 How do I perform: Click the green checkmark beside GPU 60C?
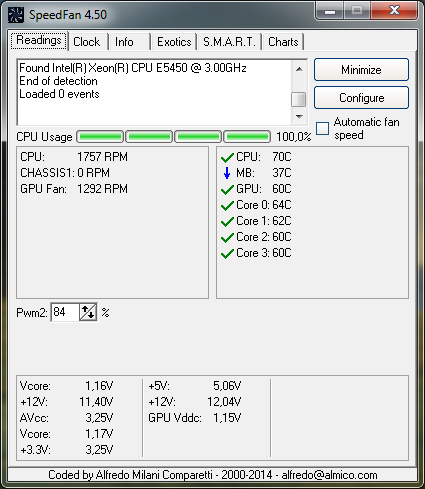point(227,189)
